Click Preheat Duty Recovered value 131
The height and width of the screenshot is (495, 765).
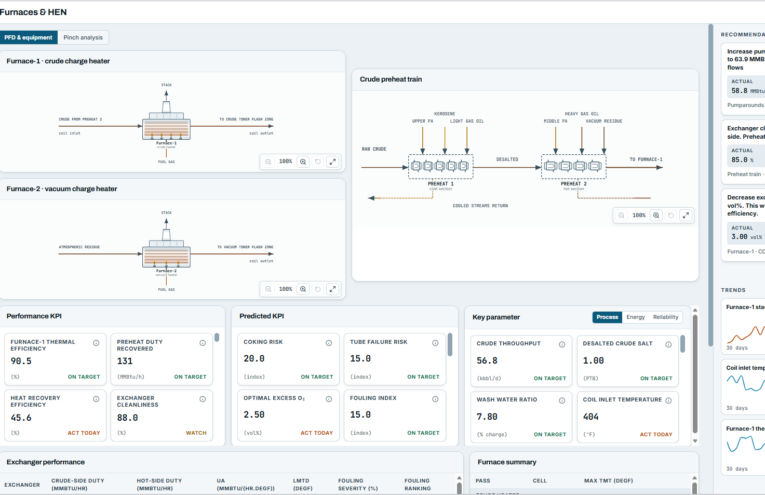[124, 361]
